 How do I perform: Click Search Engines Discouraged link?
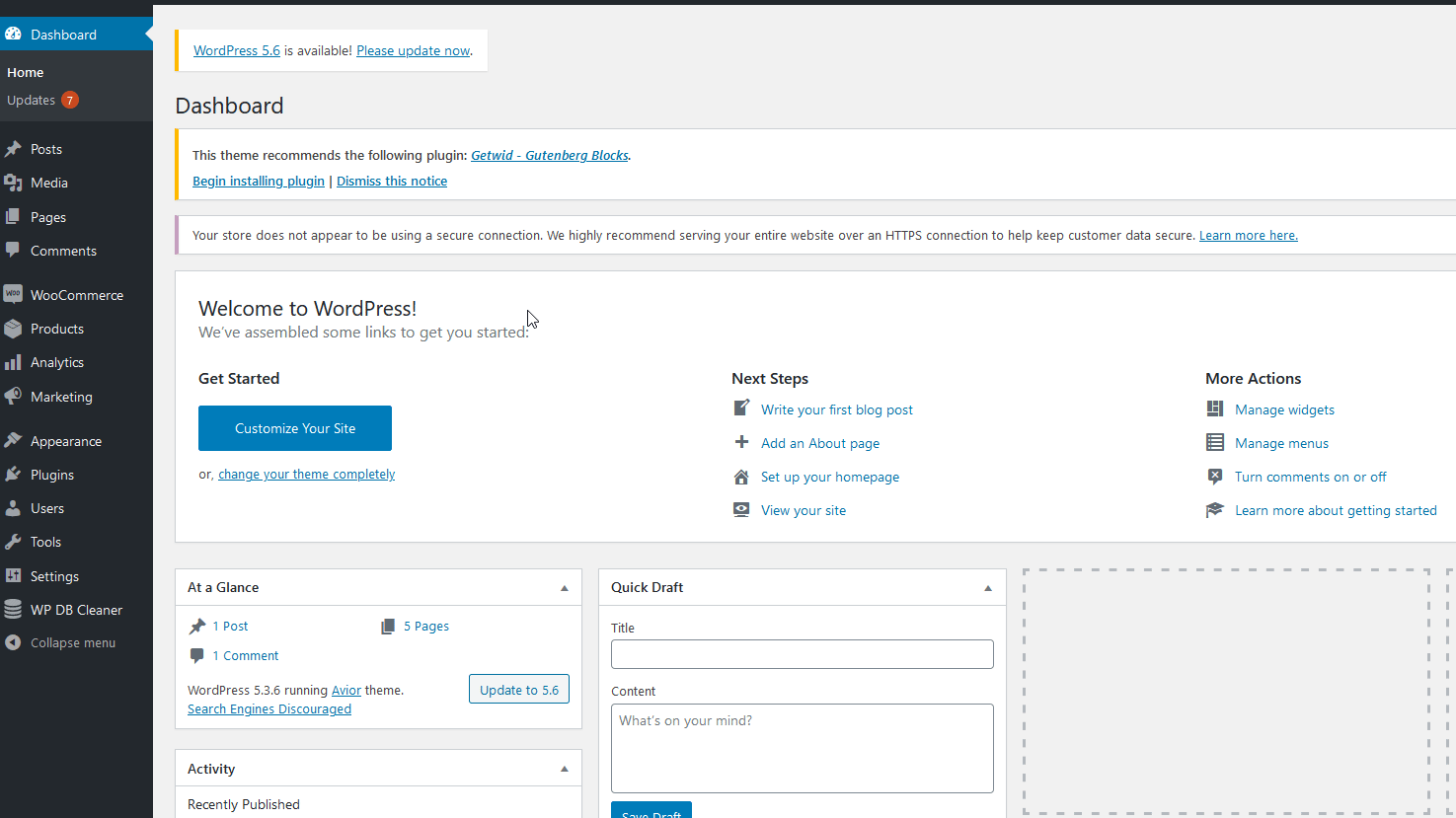click(269, 708)
